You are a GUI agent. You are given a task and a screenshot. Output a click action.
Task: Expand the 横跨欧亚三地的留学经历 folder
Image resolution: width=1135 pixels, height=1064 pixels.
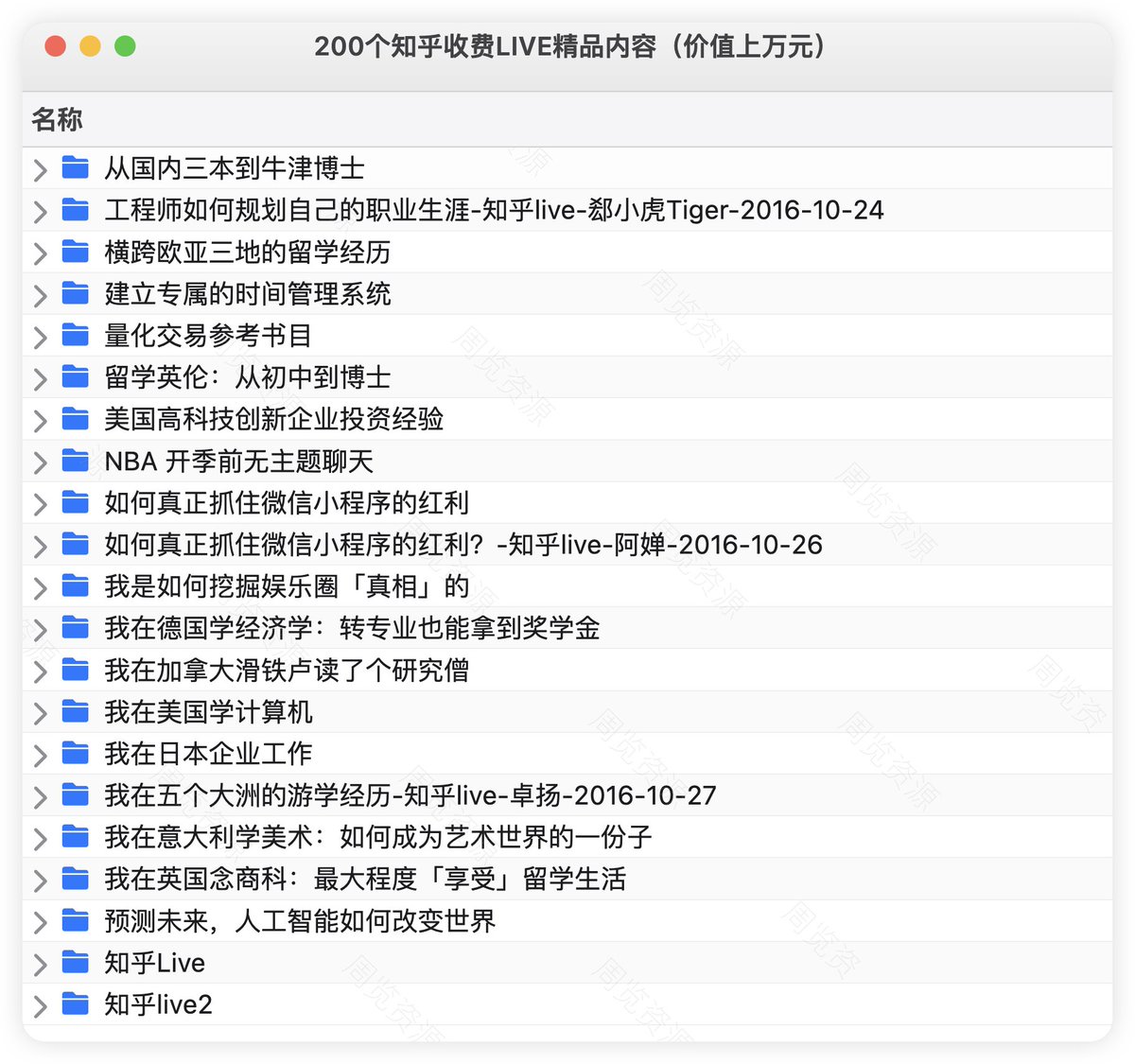40,253
